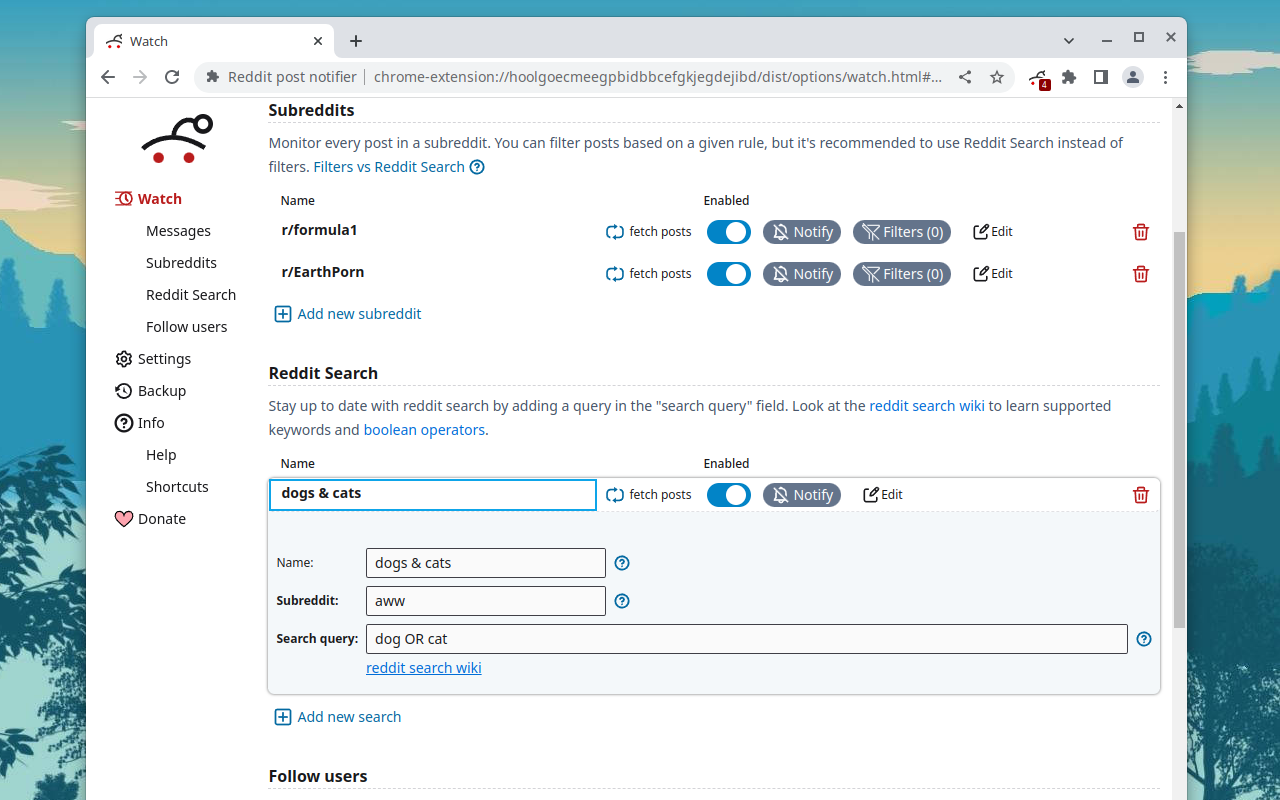The image size is (1280, 800).
Task: Open Filters (0) for r/EarthPorn
Action: [x=902, y=274]
